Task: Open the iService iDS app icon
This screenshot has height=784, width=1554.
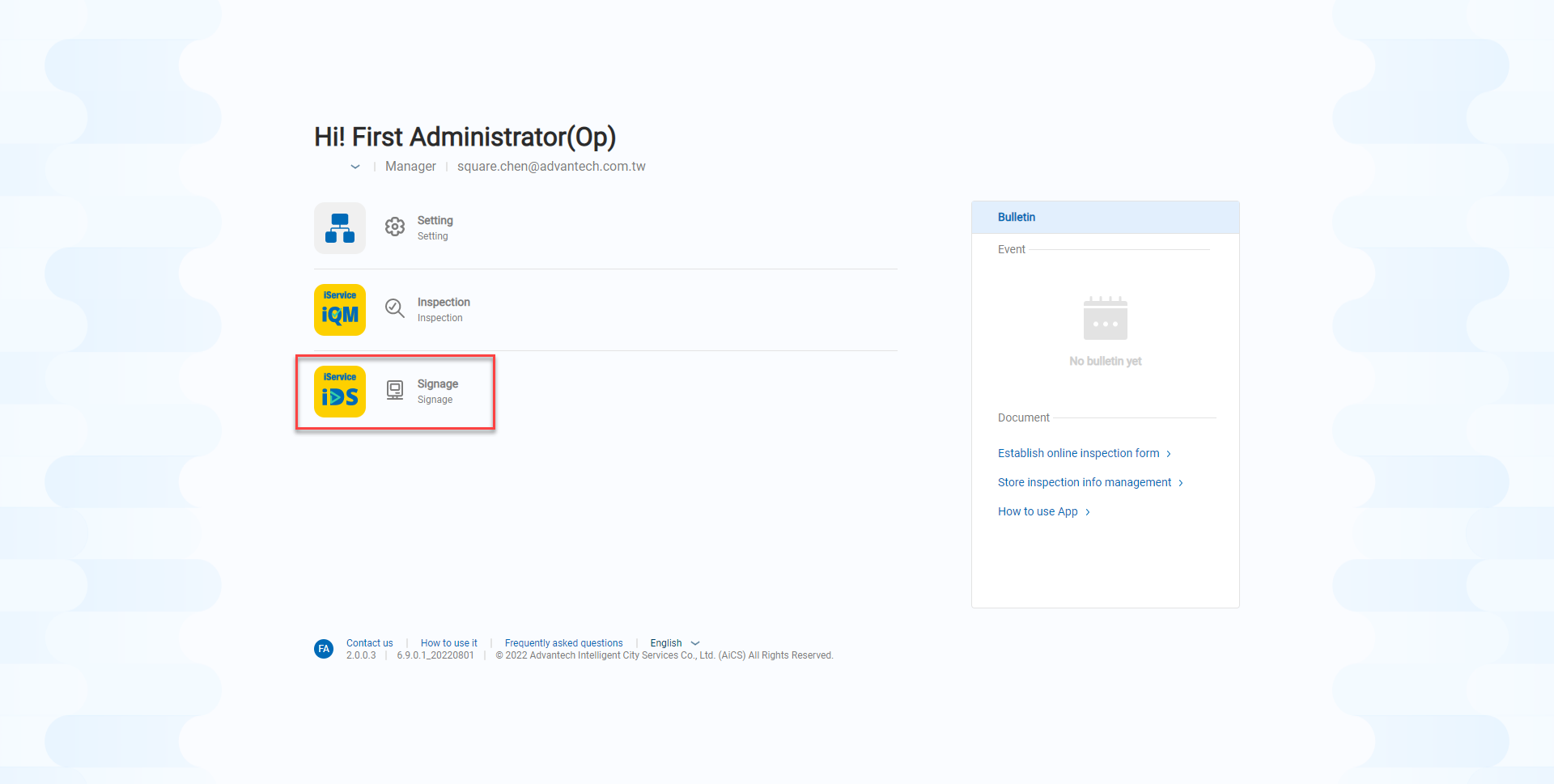Action: (x=340, y=392)
